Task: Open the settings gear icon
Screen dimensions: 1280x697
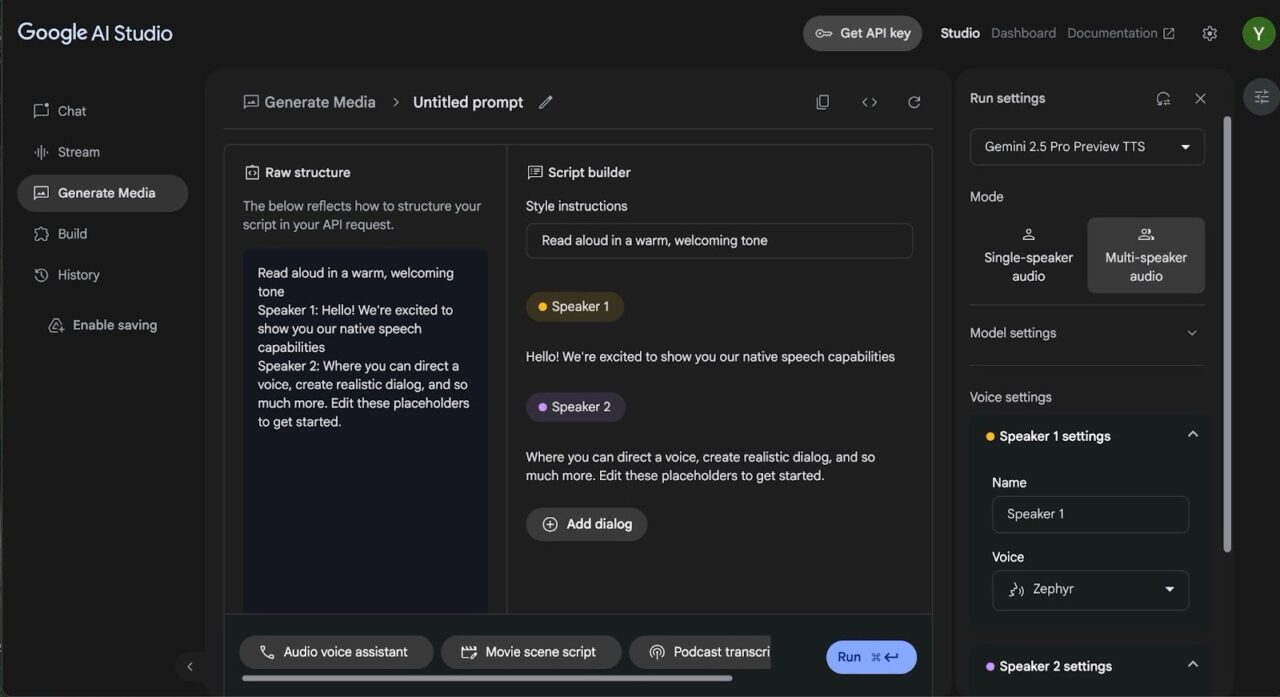Action: [1209, 33]
